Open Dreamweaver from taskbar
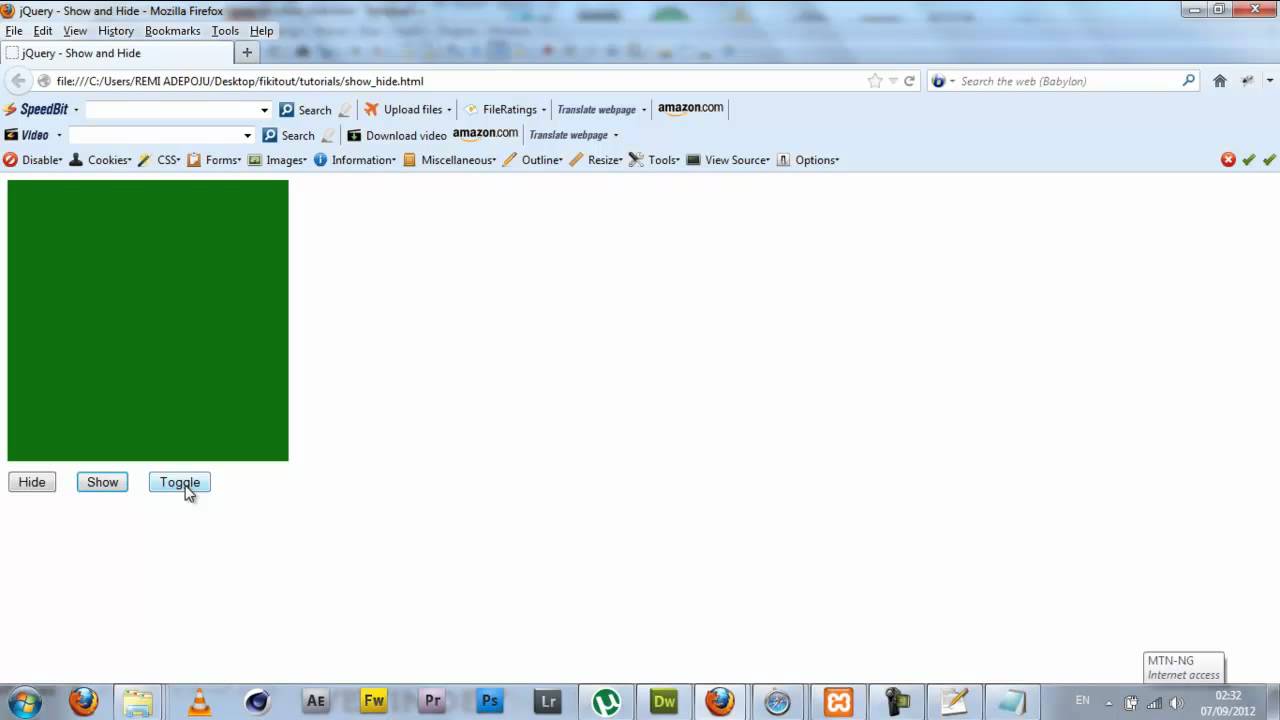1280x720 pixels. click(x=664, y=702)
